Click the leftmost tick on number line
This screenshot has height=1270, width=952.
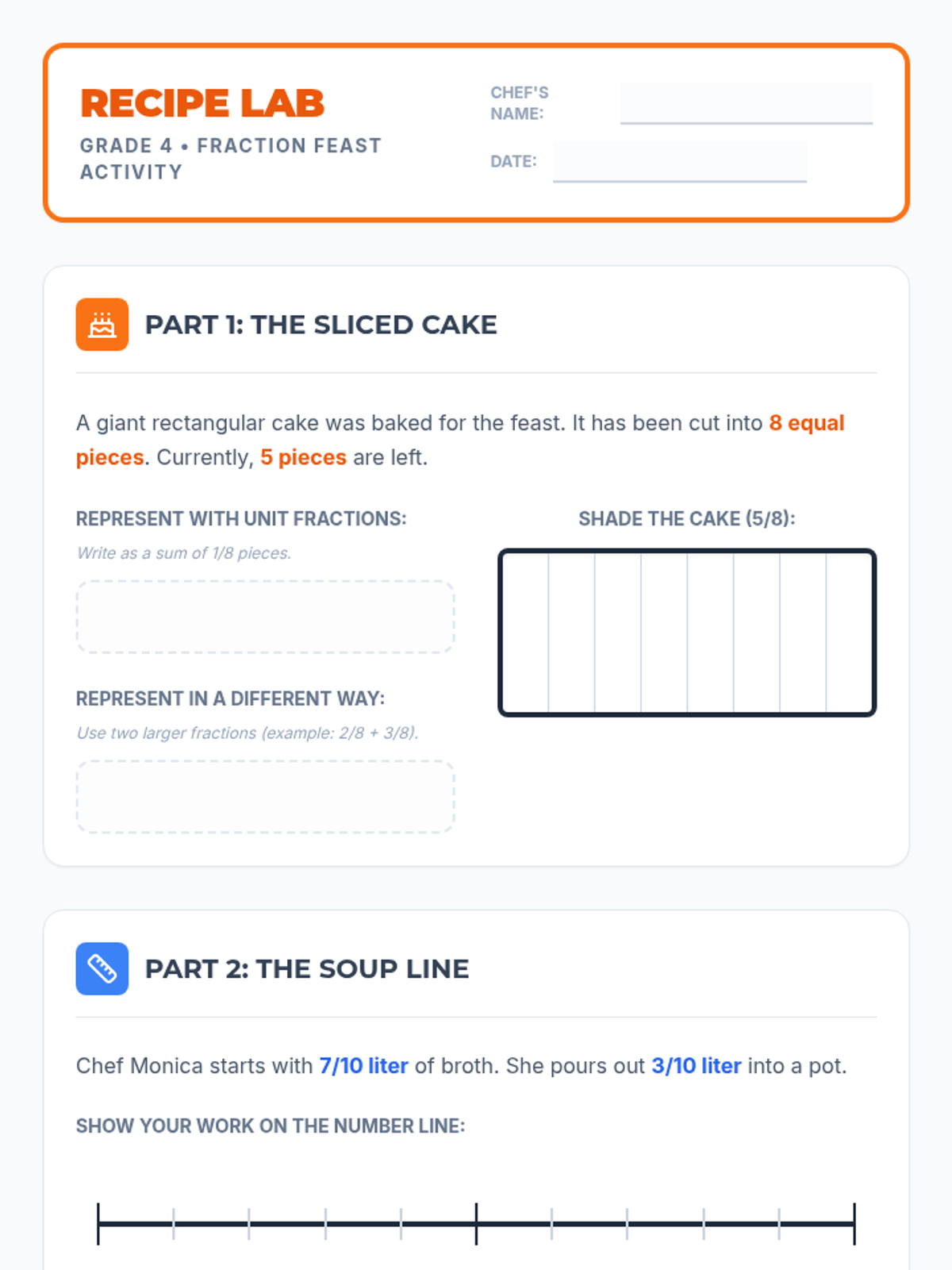[98, 1224]
